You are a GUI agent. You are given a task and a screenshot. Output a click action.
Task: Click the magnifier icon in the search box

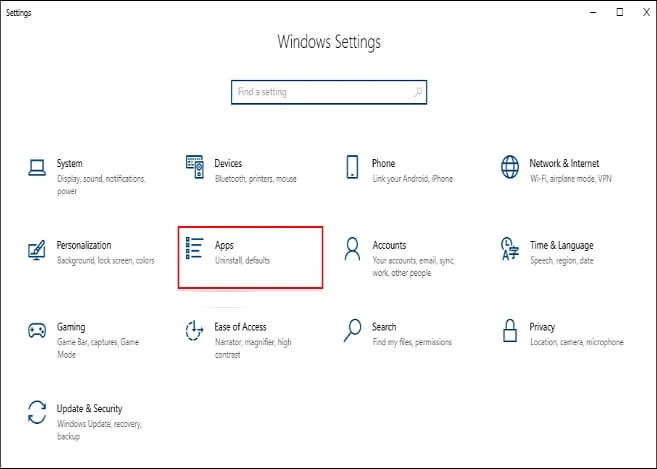[418, 92]
